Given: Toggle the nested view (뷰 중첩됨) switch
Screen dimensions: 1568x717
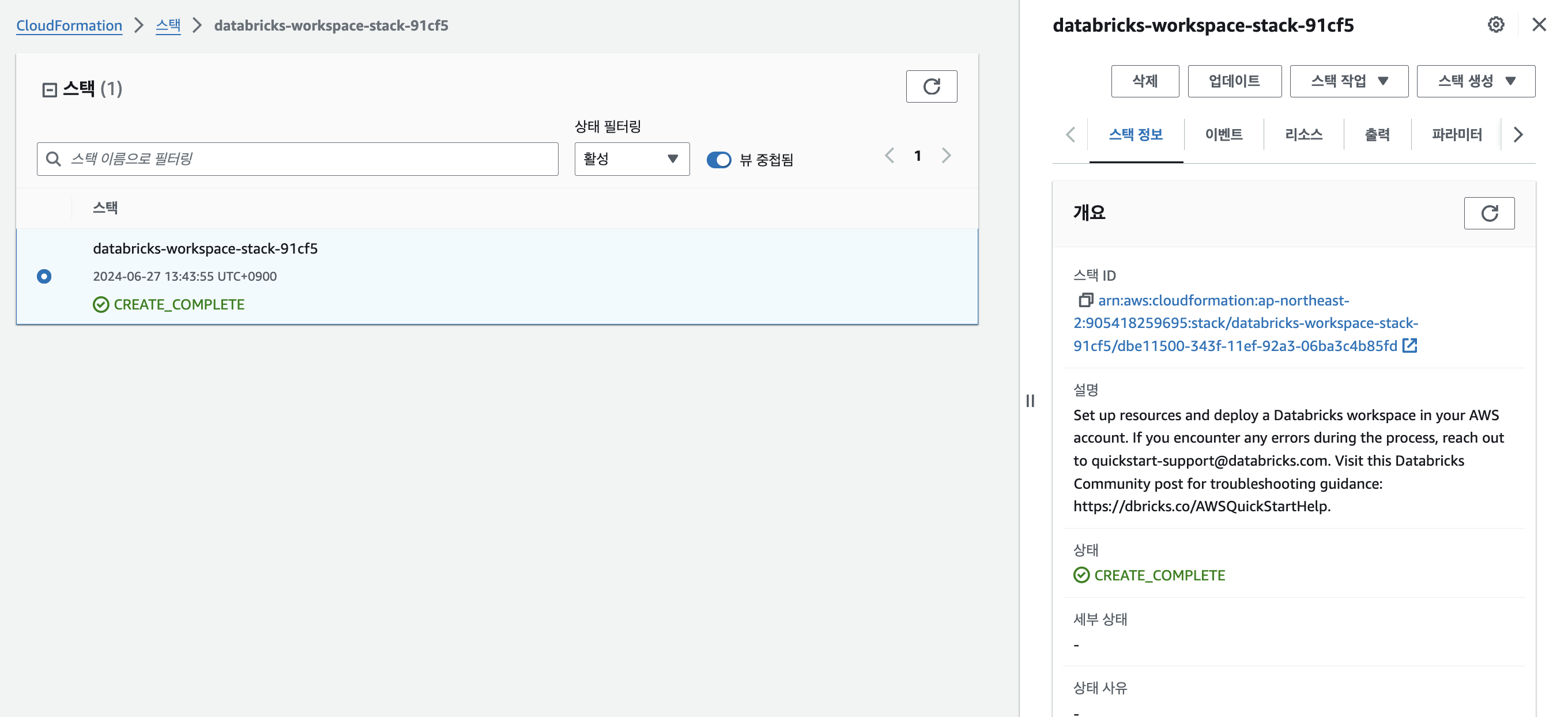Looking at the screenshot, I should 718,160.
